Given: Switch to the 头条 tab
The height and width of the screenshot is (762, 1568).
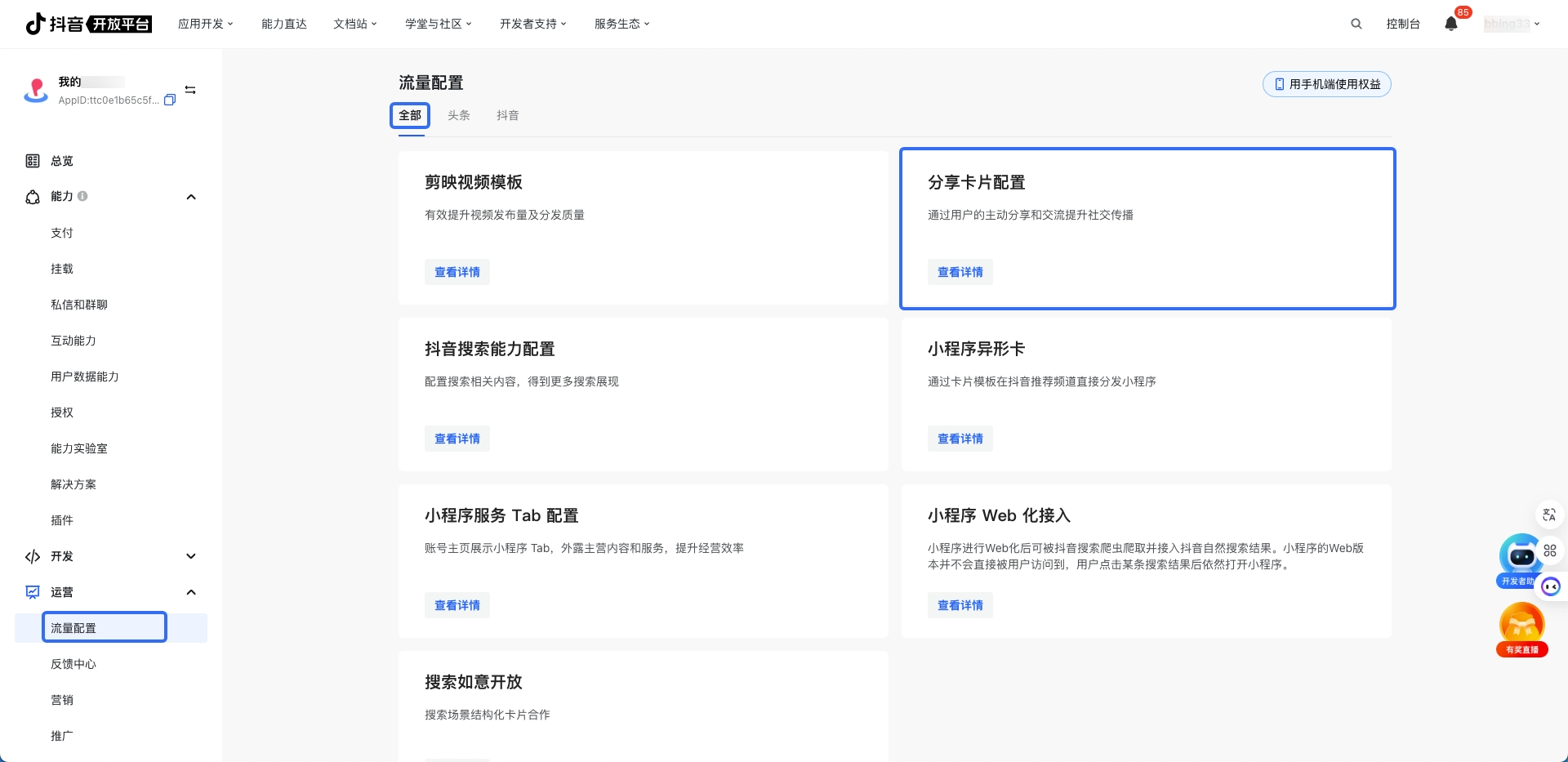Looking at the screenshot, I should pyautogui.click(x=459, y=115).
